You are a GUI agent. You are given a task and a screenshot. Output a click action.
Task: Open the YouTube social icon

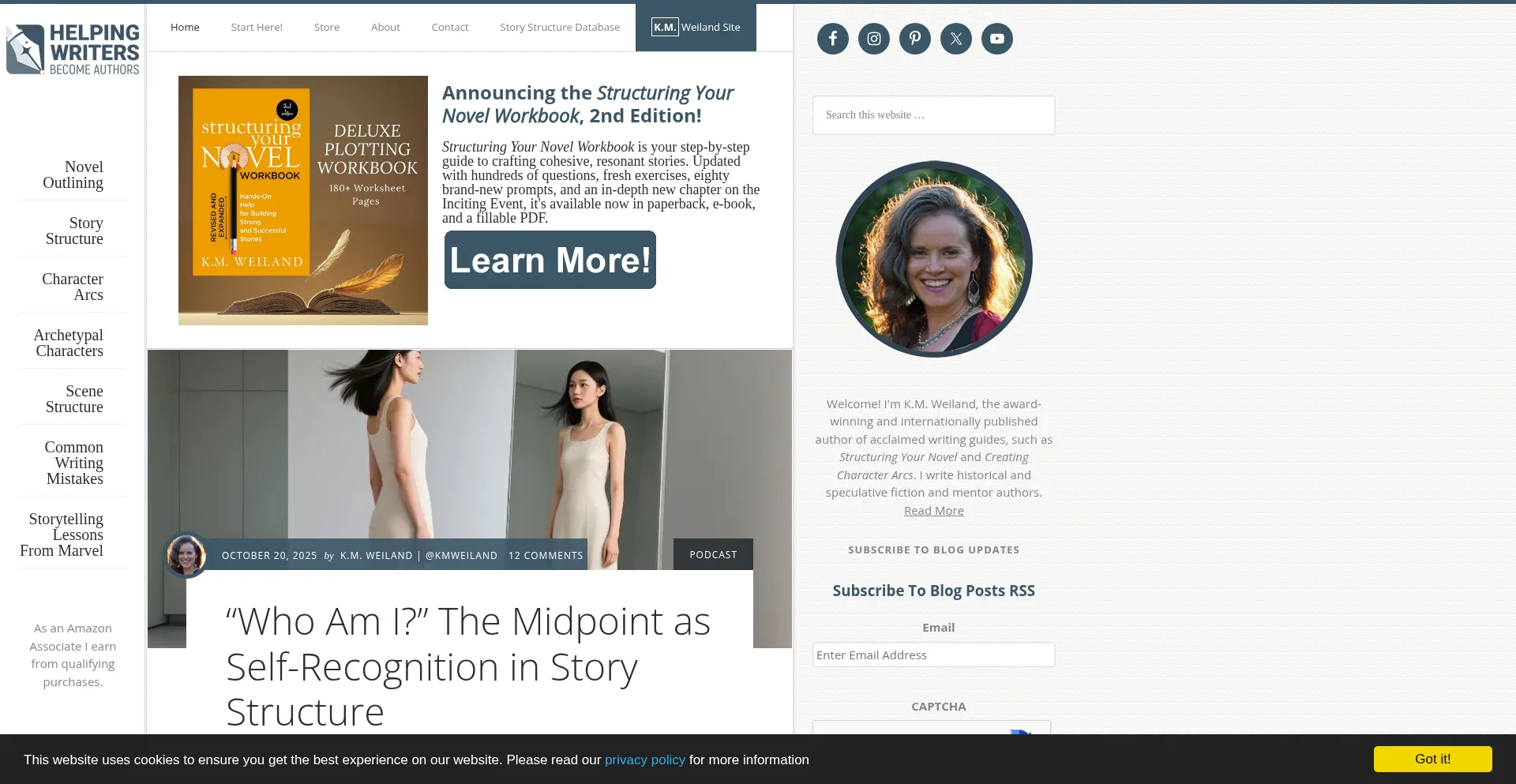[x=996, y=39]
